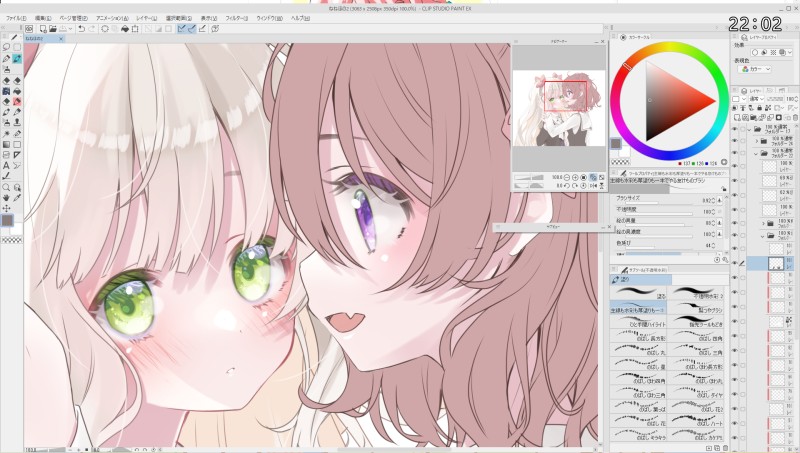Open the 通常 blend mode dropdown in Layer panel
The image size is (800, 453).
(756, 99)
